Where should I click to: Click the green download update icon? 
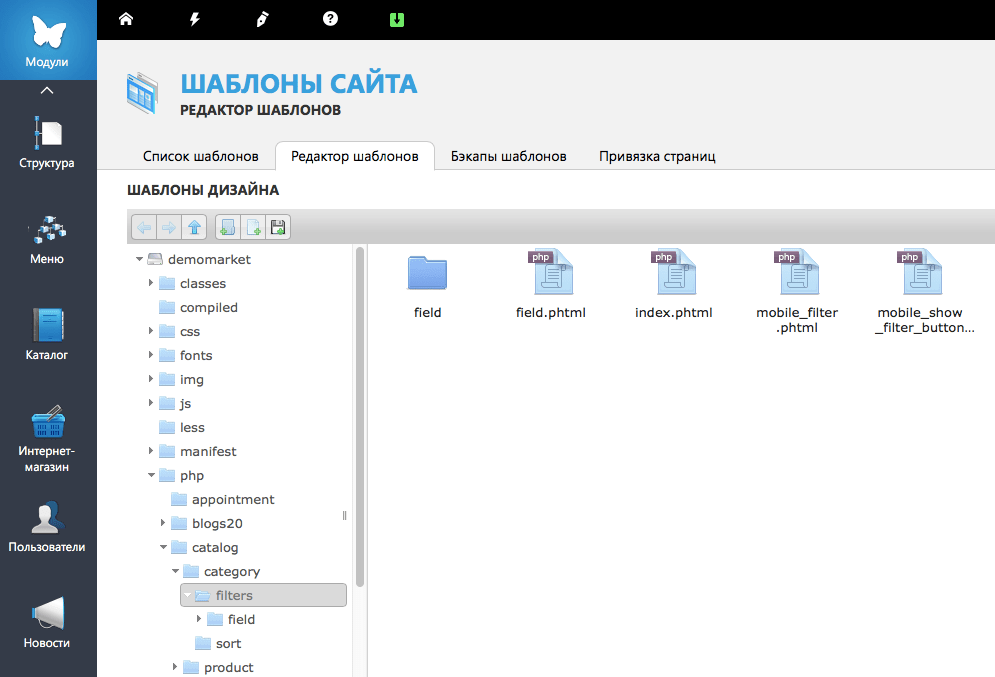pyautogui.click(x=397, y=20)
